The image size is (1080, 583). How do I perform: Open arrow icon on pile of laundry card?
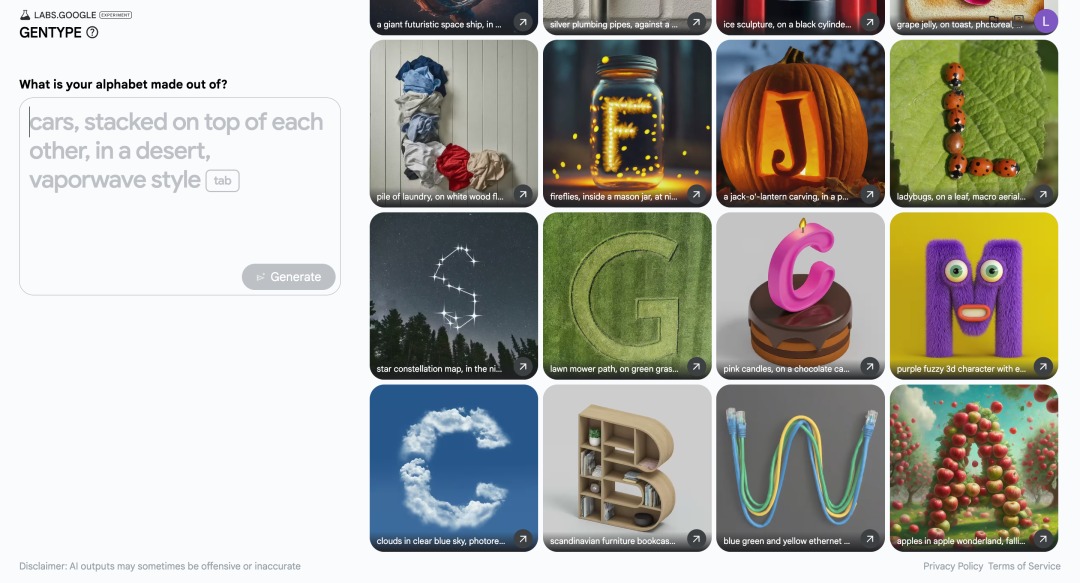point(523,194)
